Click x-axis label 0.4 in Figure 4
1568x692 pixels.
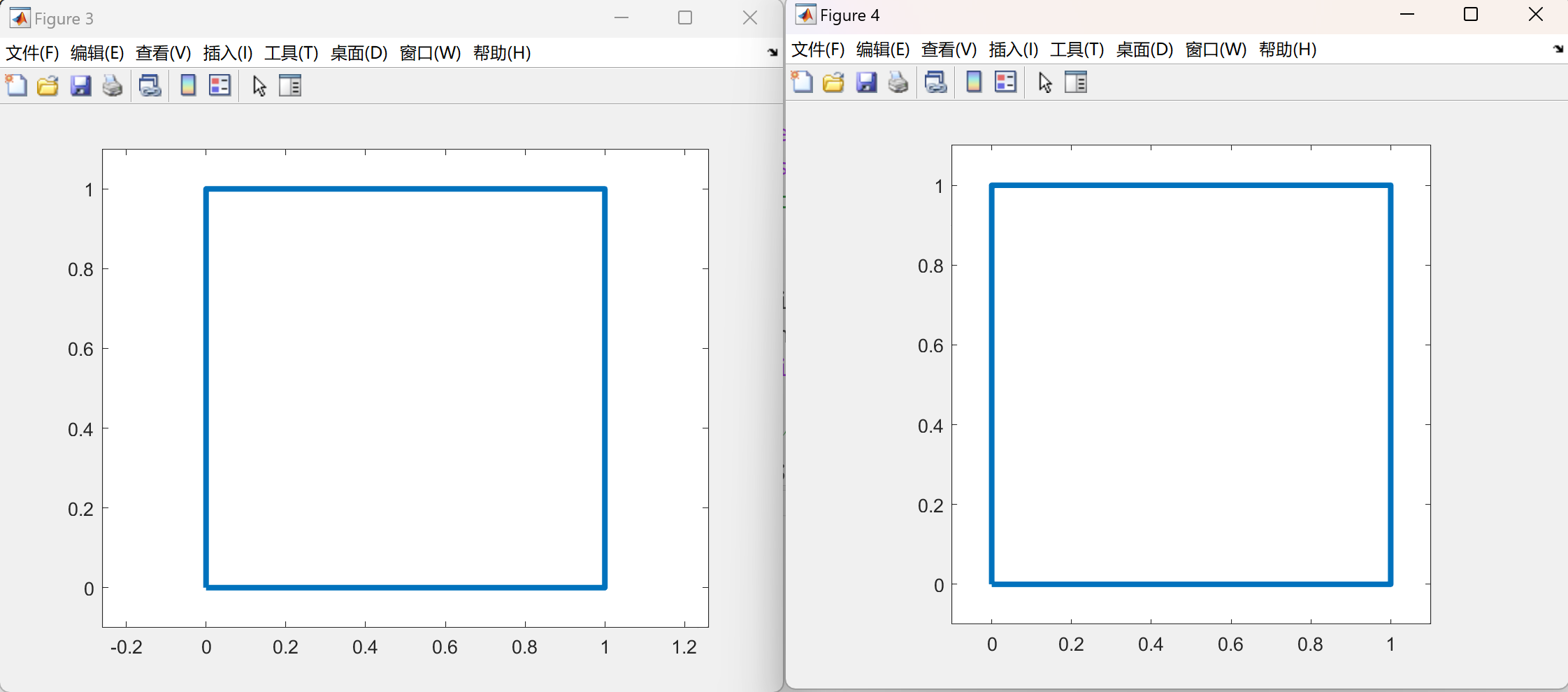pyautogui.click(x=1151, y=644)
